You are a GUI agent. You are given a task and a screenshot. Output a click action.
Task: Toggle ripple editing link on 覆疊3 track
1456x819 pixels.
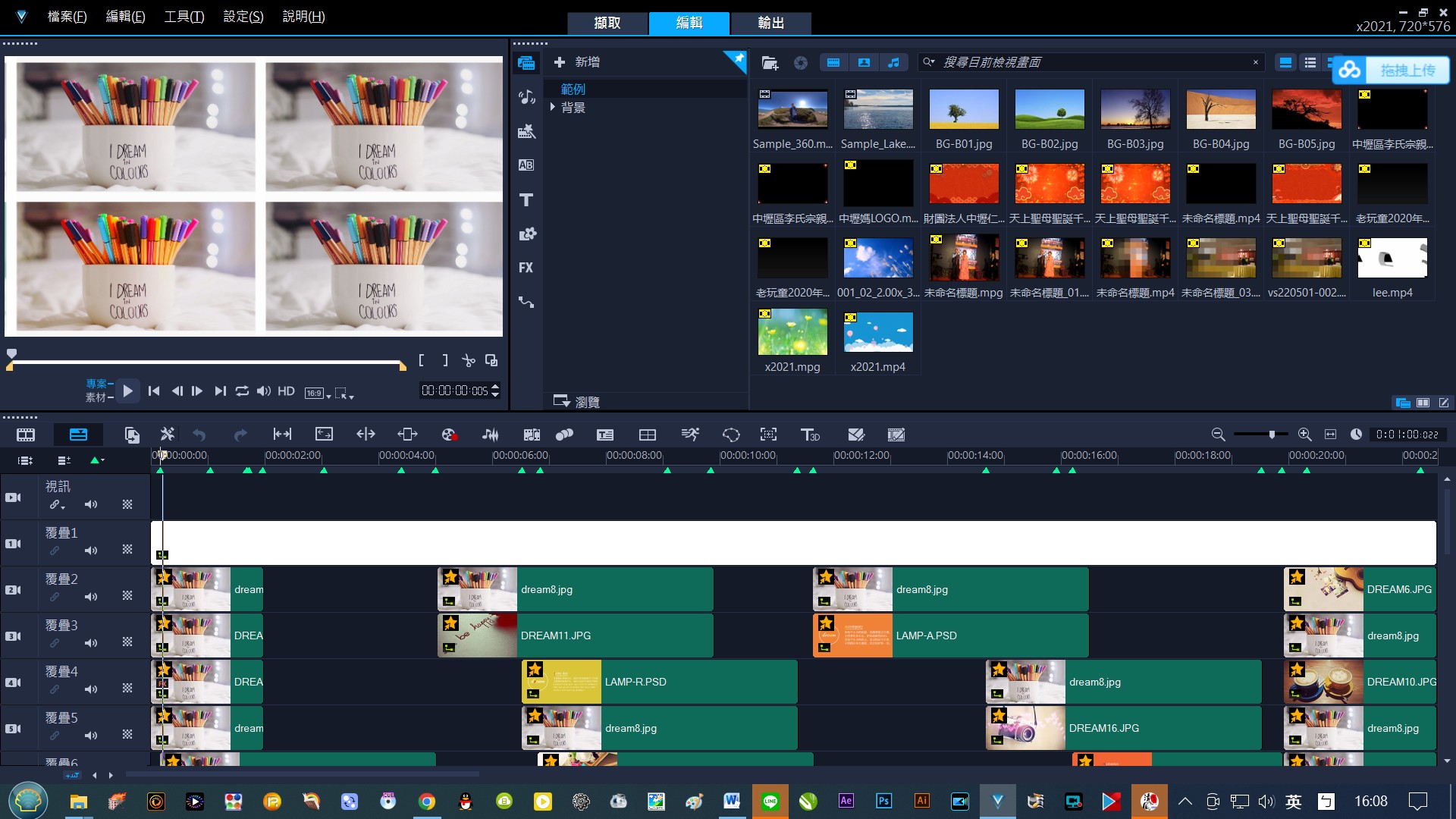tap(55, 643)
